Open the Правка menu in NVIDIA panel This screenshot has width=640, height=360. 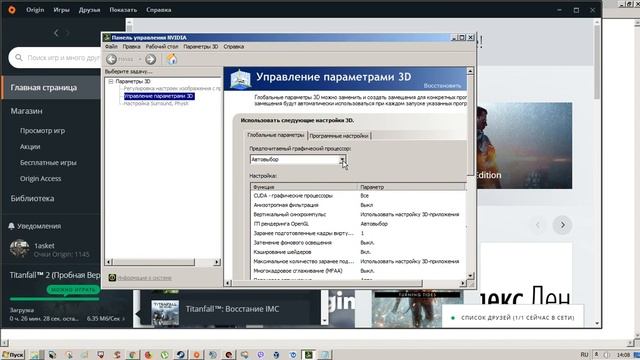coord(131,47)
